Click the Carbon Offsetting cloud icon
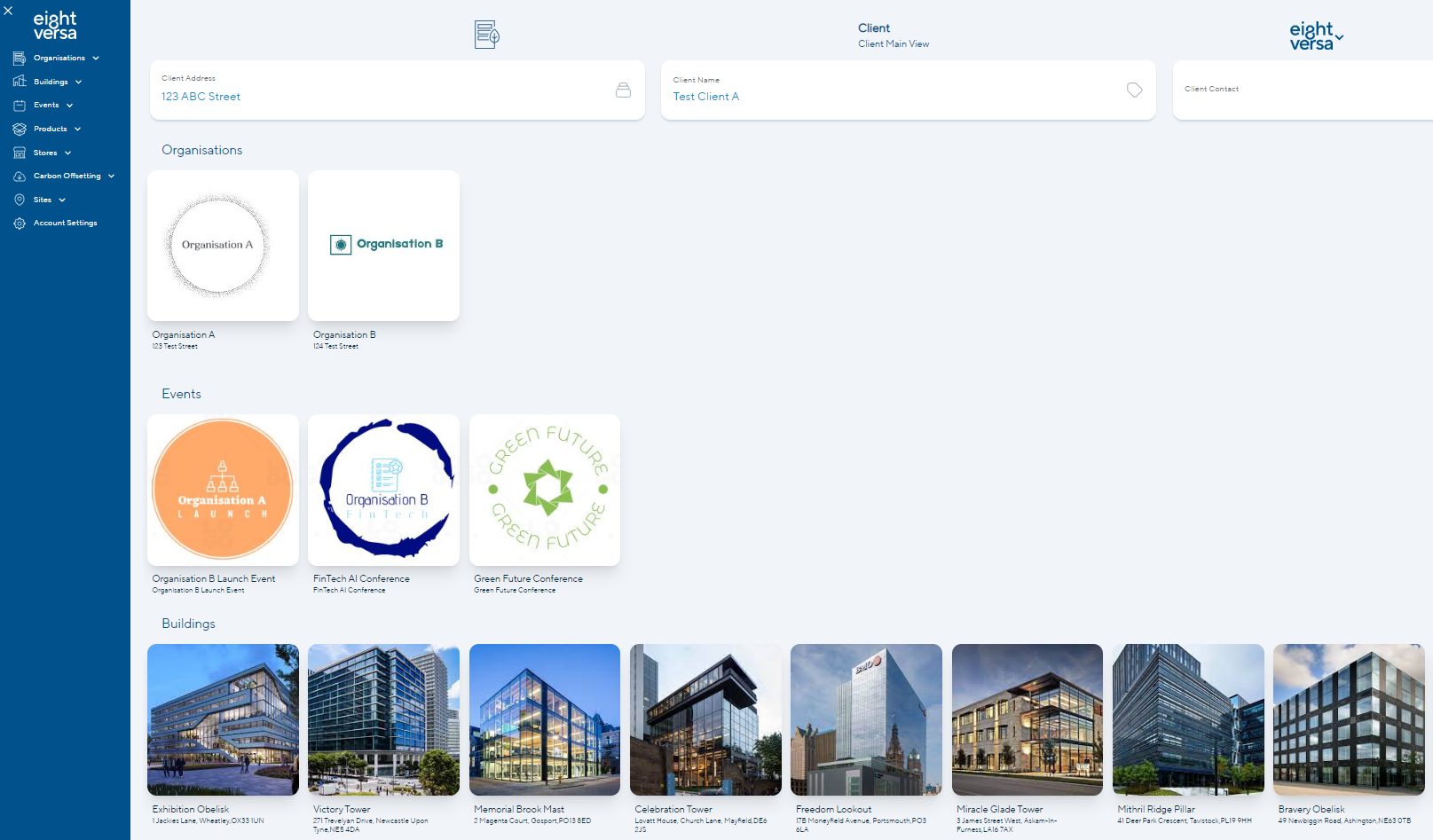Screen dimensions: 1433x840 coord(20,177)
